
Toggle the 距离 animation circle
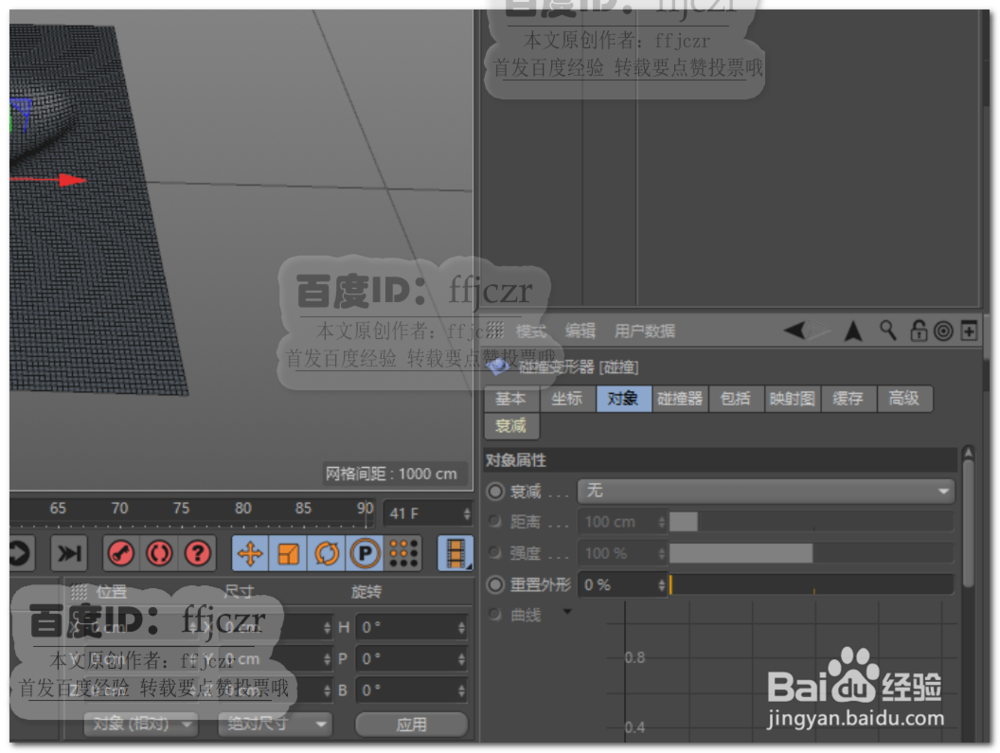click(x=495, y=522)
